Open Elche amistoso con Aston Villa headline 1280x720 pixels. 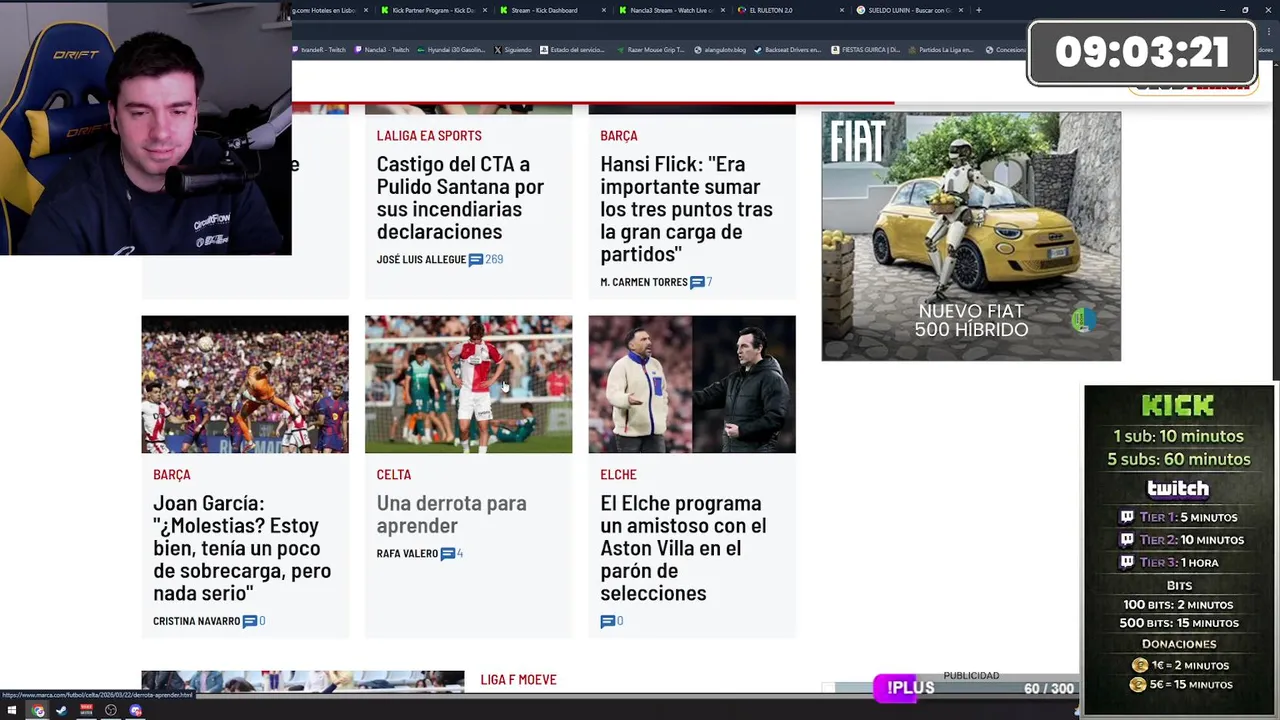(x=683, y=548)
